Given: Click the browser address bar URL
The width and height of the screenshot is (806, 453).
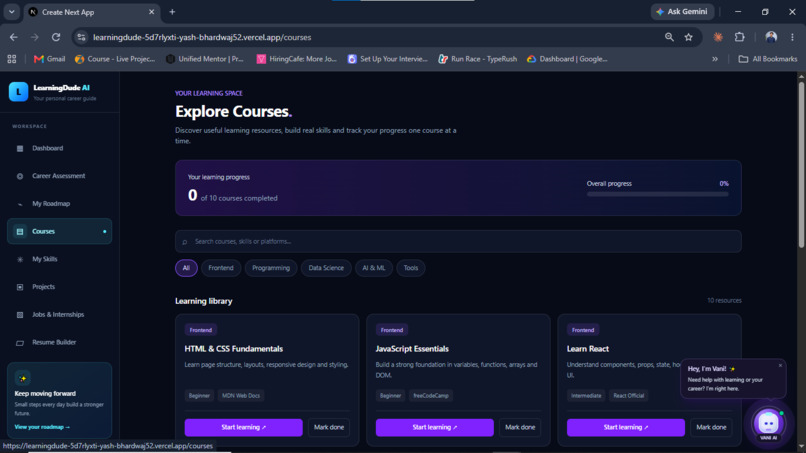Looking at the screenshot, I should pyautogui.click(x=202, y=38).
